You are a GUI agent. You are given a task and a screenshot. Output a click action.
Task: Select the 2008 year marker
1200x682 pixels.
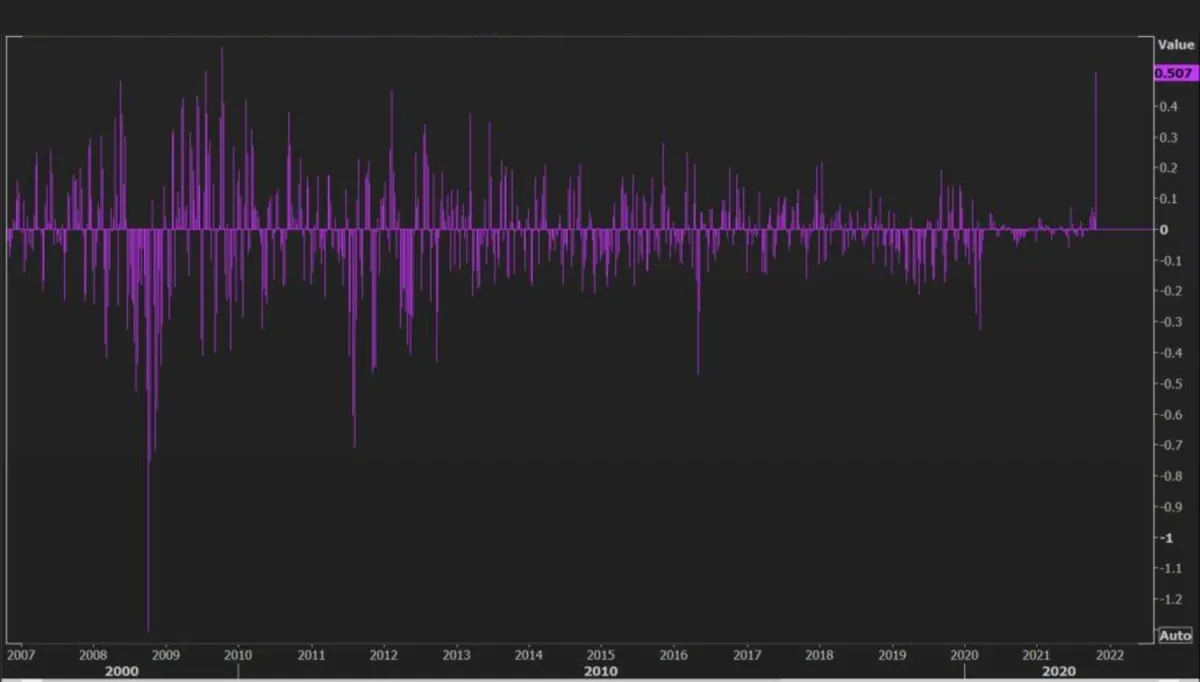point(93,655)
